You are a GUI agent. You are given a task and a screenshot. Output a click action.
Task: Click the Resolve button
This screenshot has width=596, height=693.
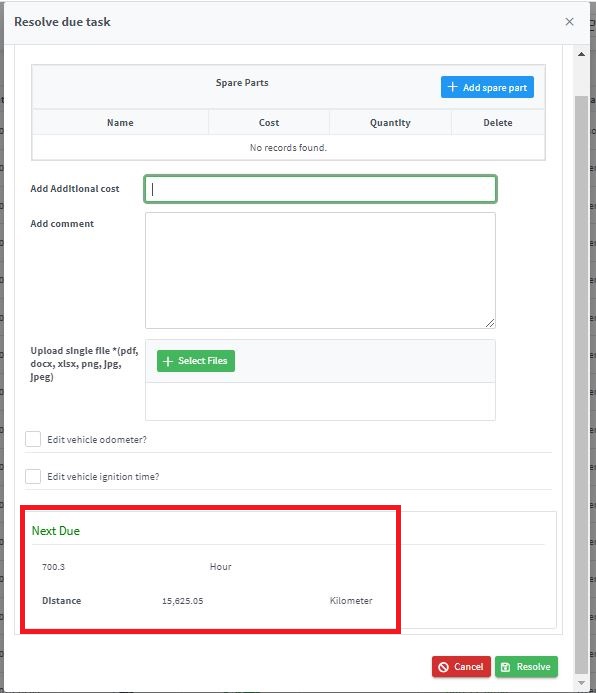point(526,667)
